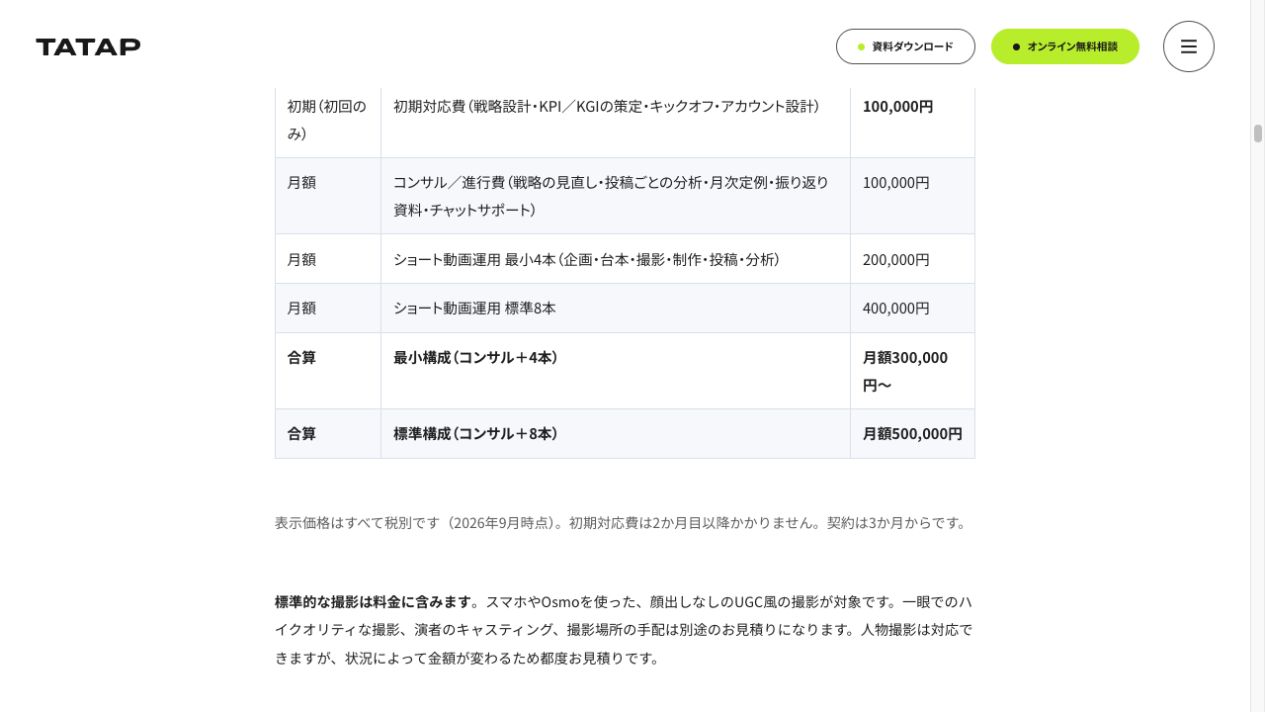This screenshot has width=1265, height=712.
Task: Click 月額 label in the コンサル row
Action: tap(301, 183)
